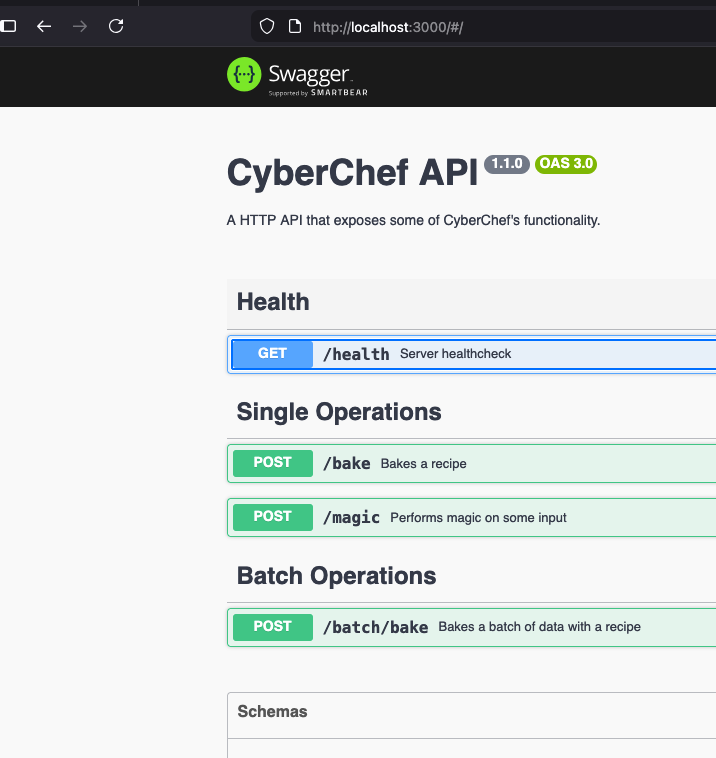Click 'Performs magic on some input' text
The image size is (716, 758).
(478, 518)
